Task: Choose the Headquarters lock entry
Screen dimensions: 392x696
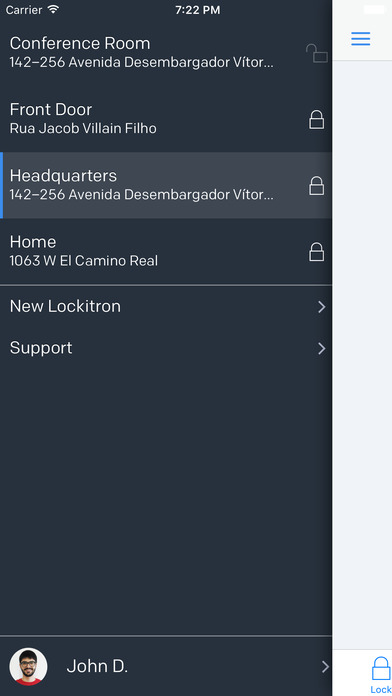Action: [x=166, y=185]
